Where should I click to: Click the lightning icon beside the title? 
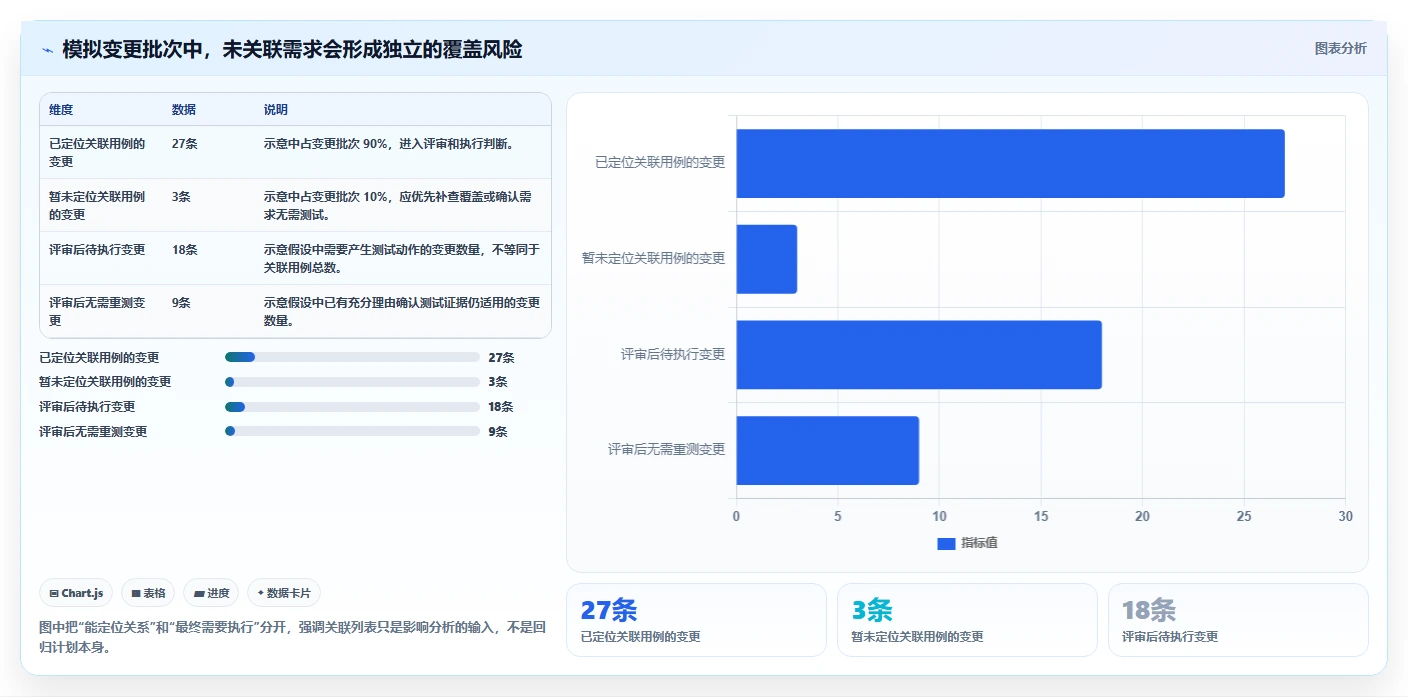47,50
